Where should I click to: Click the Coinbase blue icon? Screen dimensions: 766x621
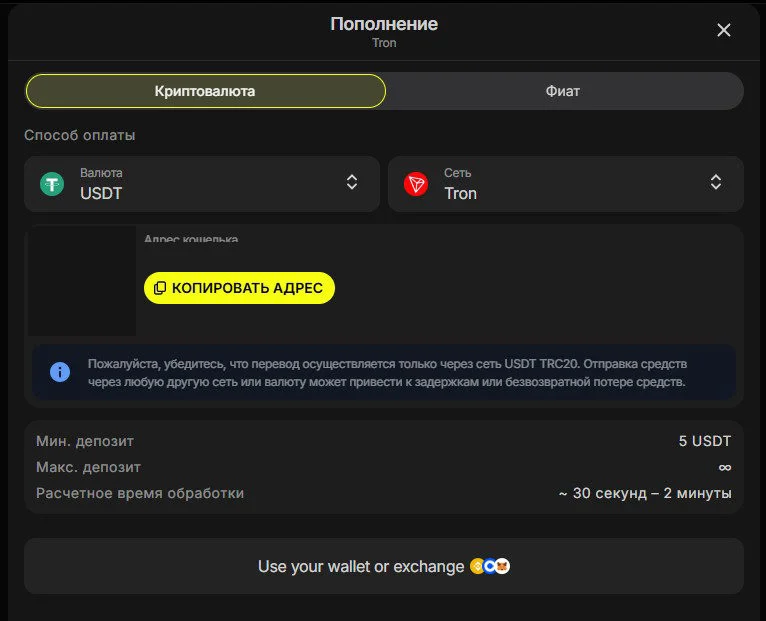pos(489,566)
